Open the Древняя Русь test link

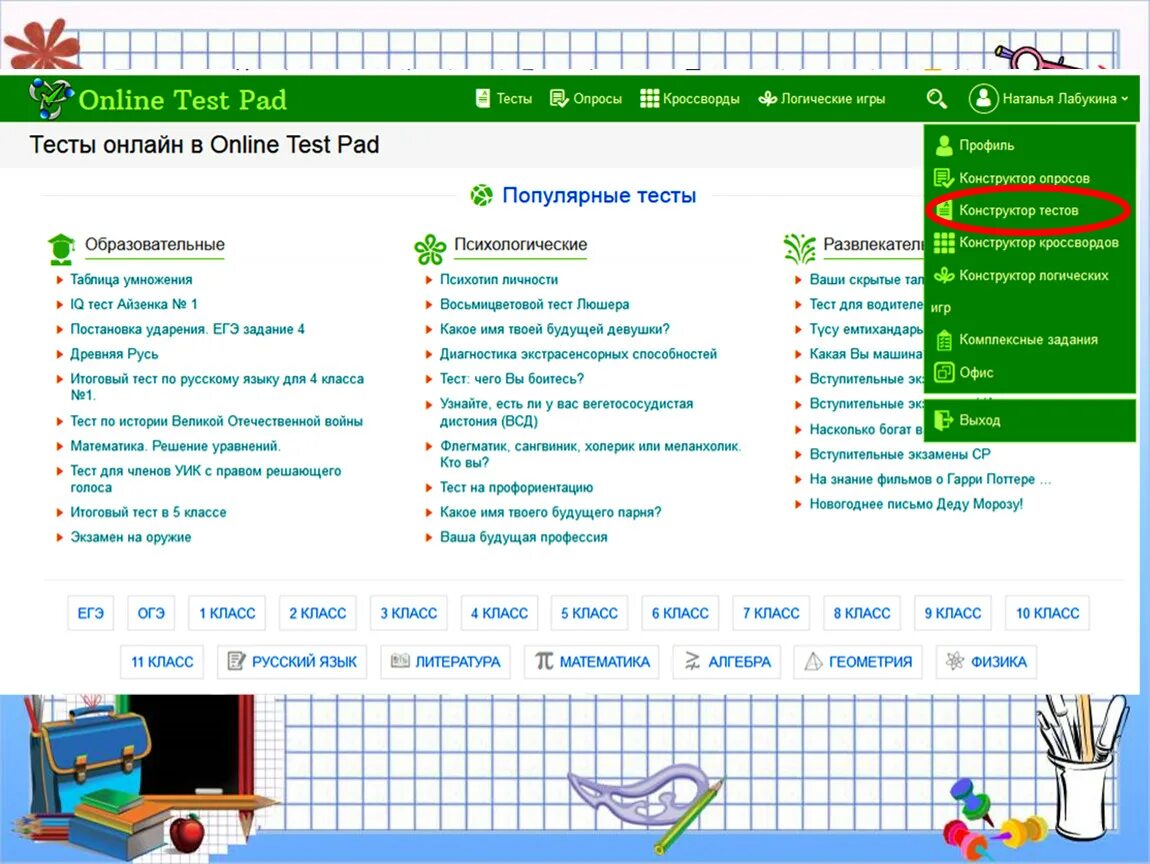(x=114, y=354)
